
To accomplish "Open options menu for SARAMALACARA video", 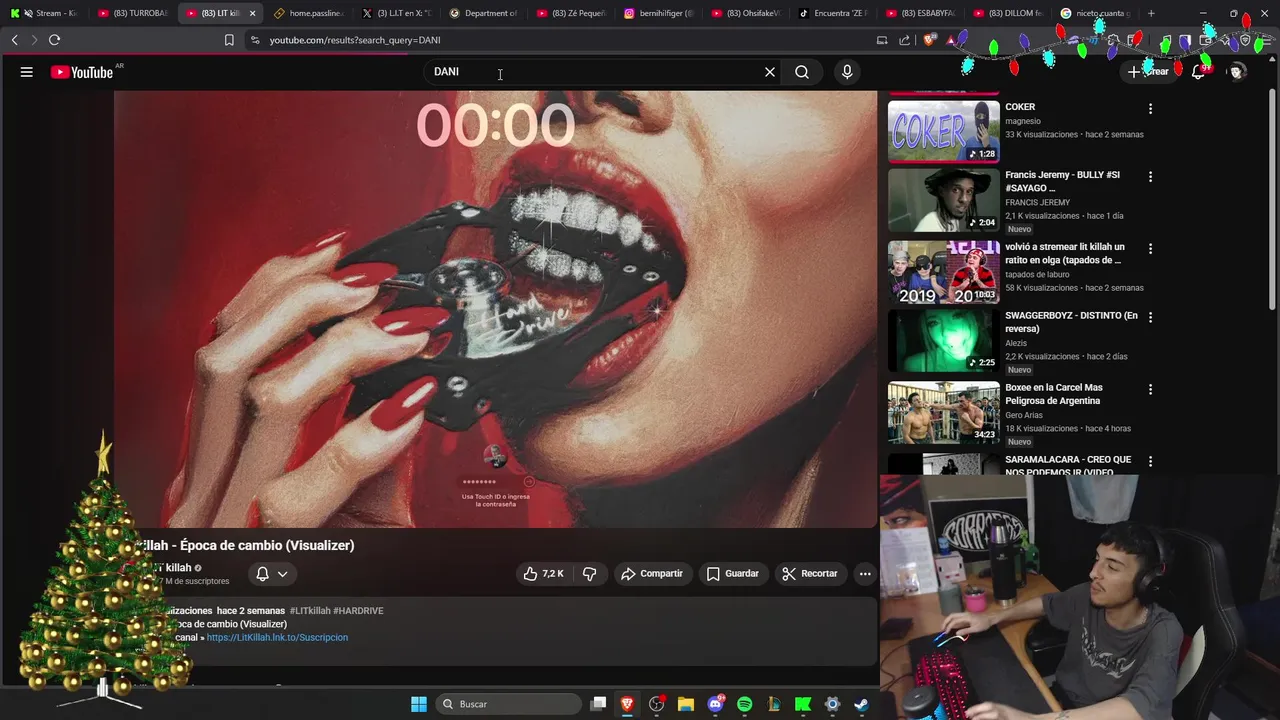I will coord(1150,461).
